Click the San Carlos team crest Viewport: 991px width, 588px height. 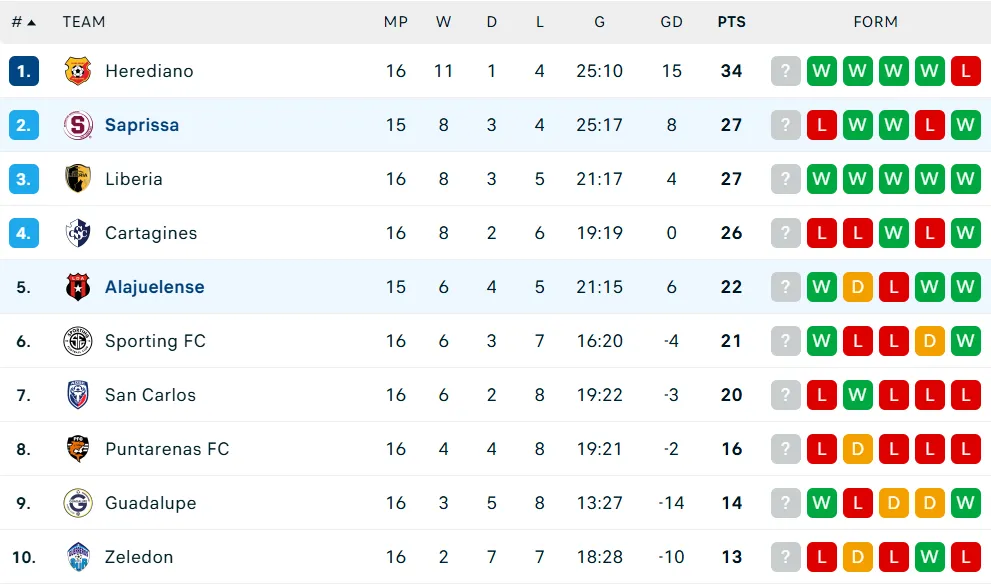tap(78, 395)
